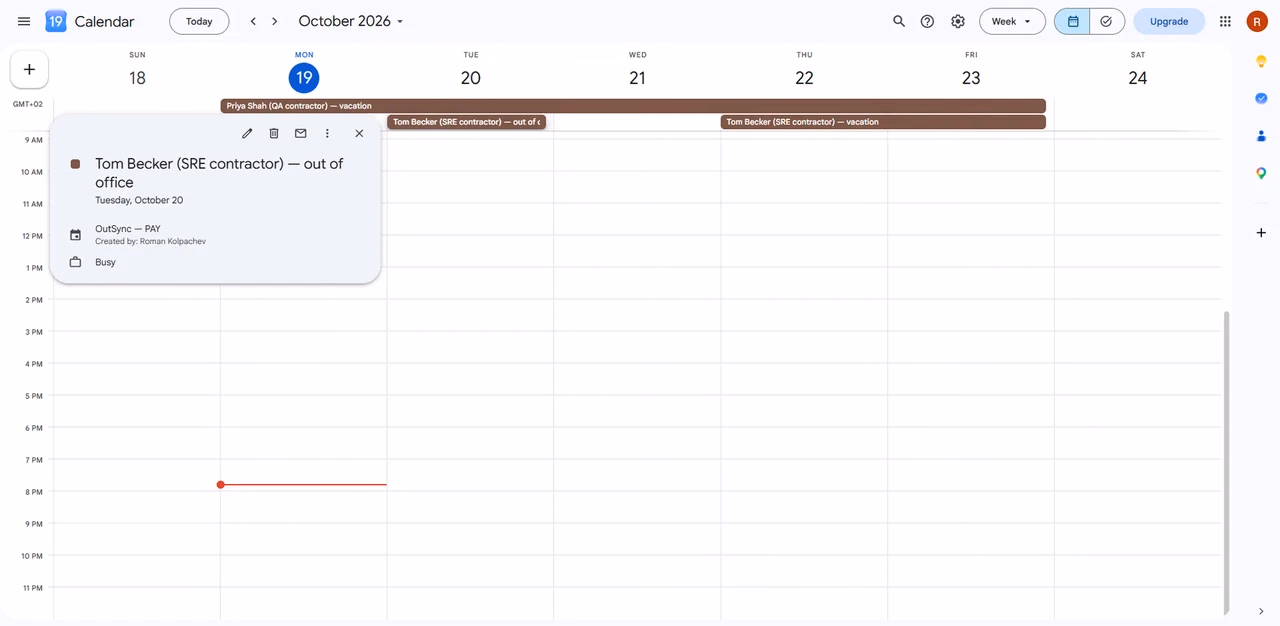Open the Settings gear menu
The image size is (1280, 626).
point(958,21)
